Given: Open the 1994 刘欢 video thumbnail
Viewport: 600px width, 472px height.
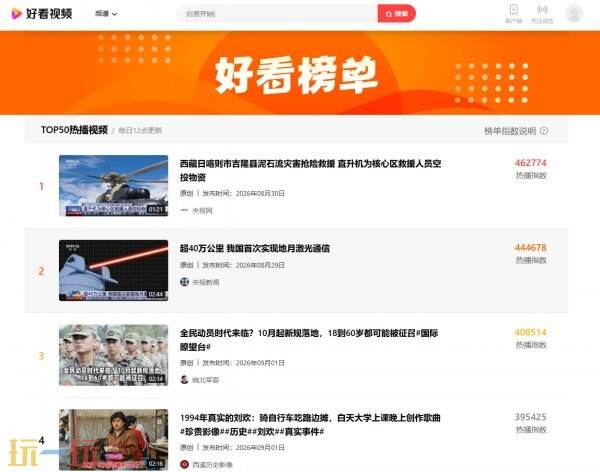Looking at the screenshot, I should pyautogui.click(x=113, y=439).
